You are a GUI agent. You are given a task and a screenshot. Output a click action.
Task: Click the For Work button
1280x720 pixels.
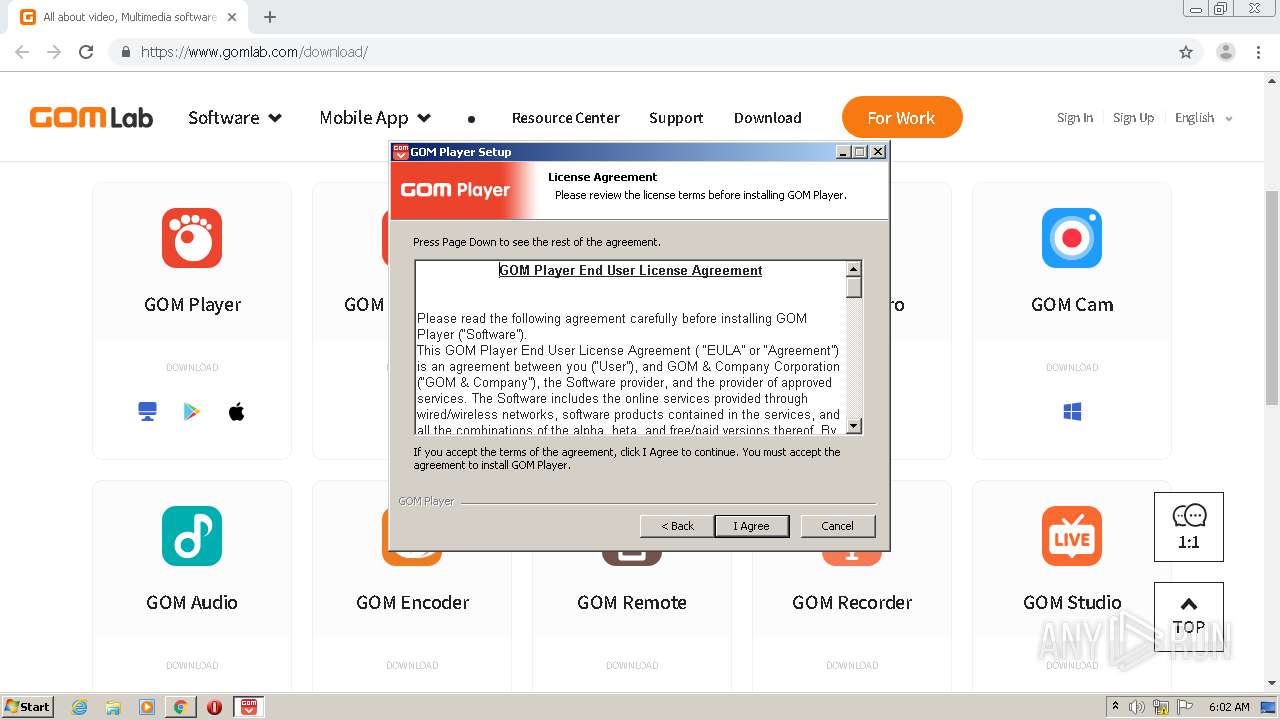point(902,117)
